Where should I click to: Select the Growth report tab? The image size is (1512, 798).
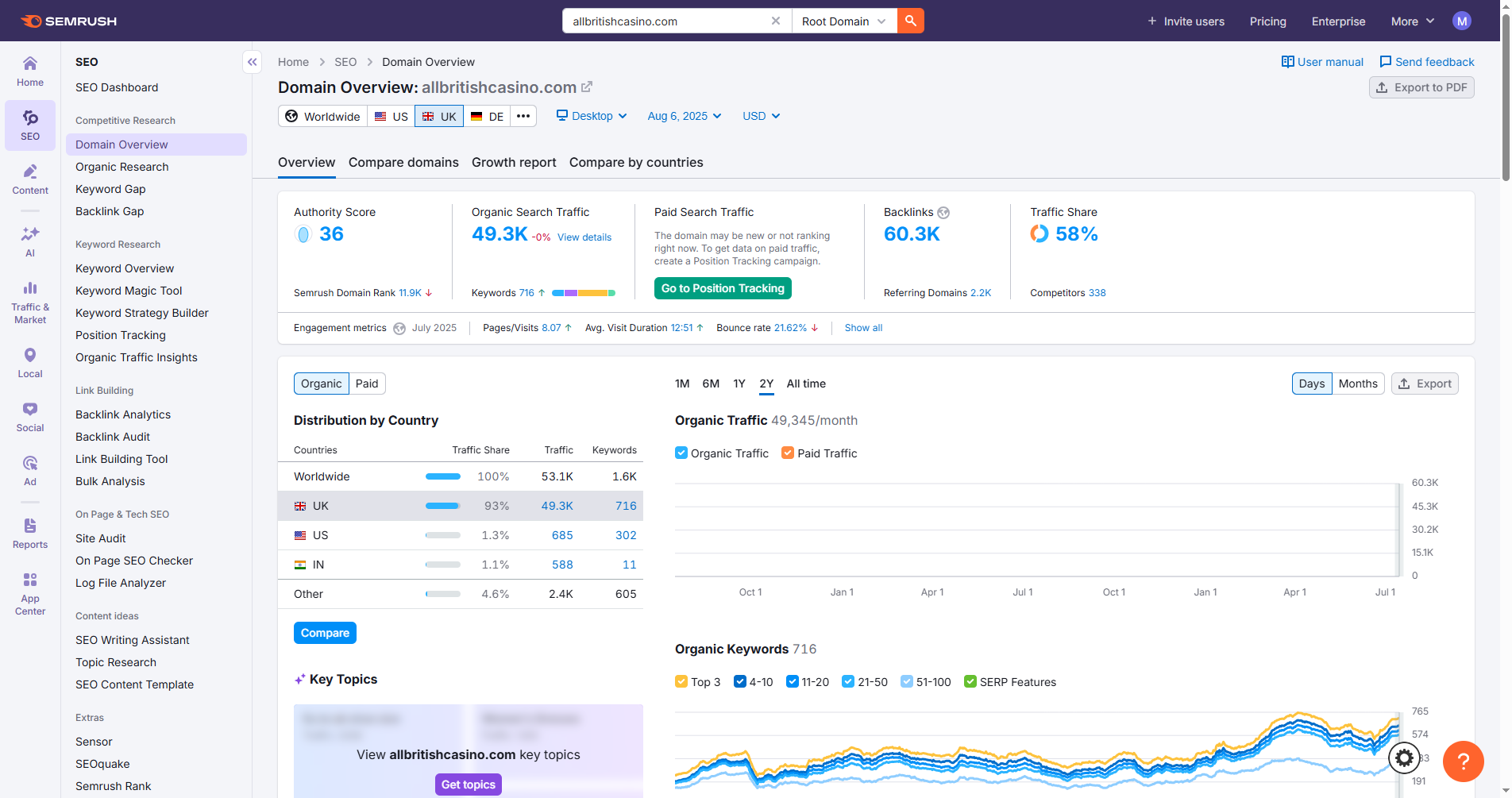(x=514, y=162)
